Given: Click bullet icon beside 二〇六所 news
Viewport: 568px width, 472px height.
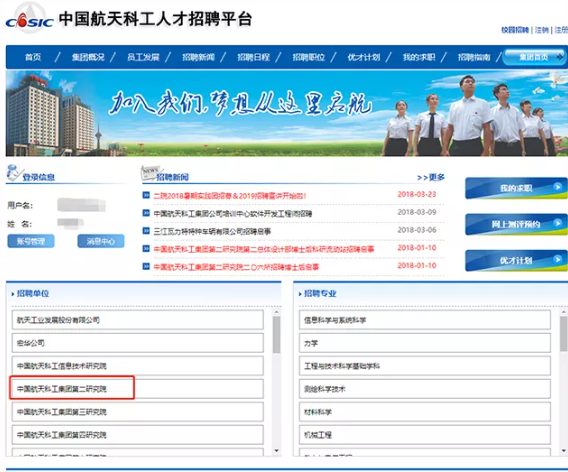Looking at the screenshot, I should coord(146,266).
